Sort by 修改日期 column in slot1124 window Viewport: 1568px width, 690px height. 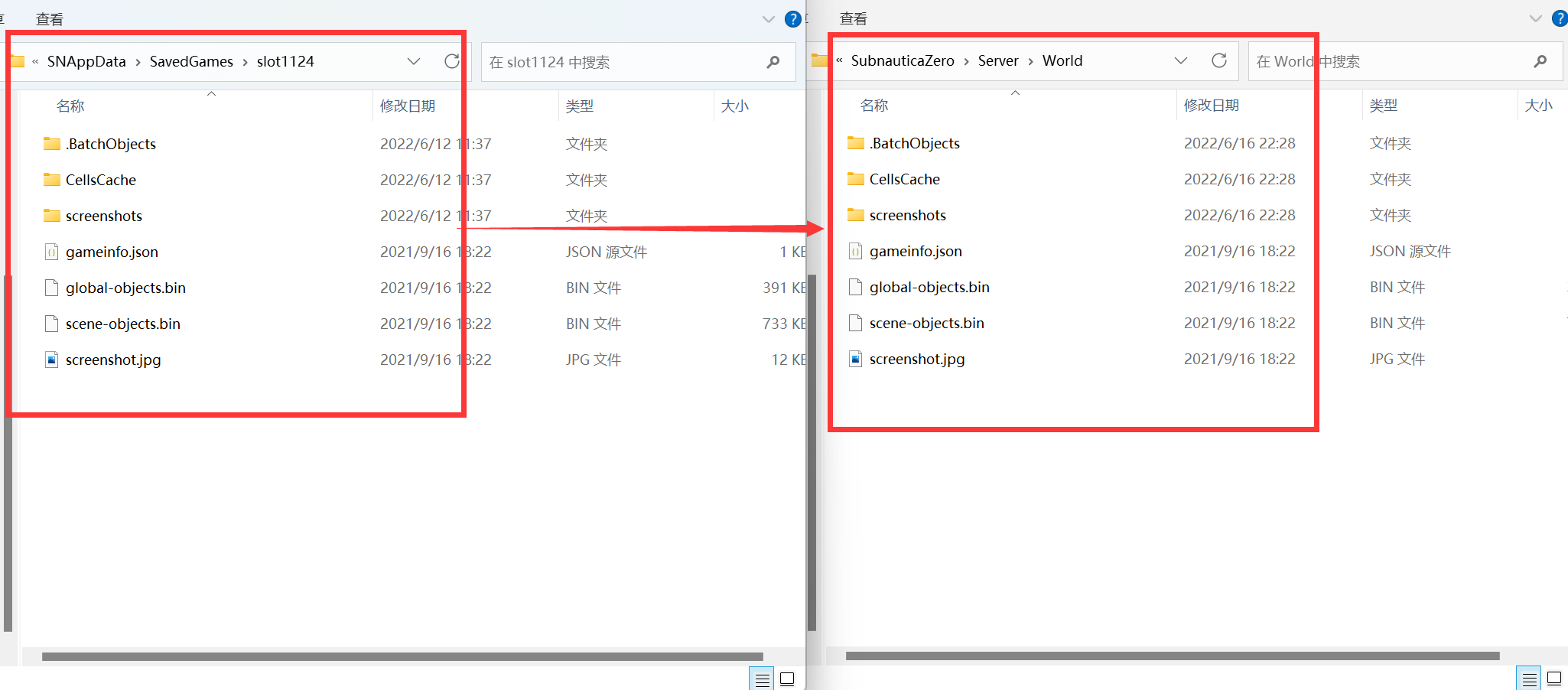pos(408,106)
